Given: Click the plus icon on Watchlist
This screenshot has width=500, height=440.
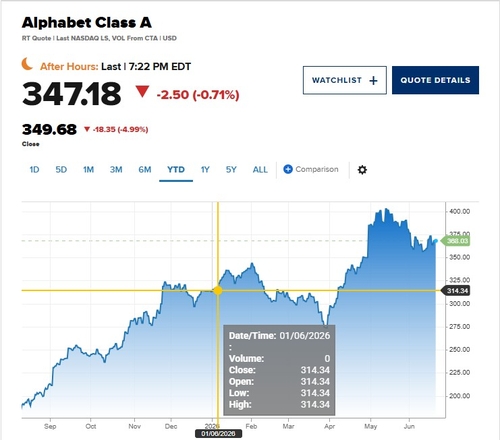Looking at the screenshot, I should coord(373,80).
